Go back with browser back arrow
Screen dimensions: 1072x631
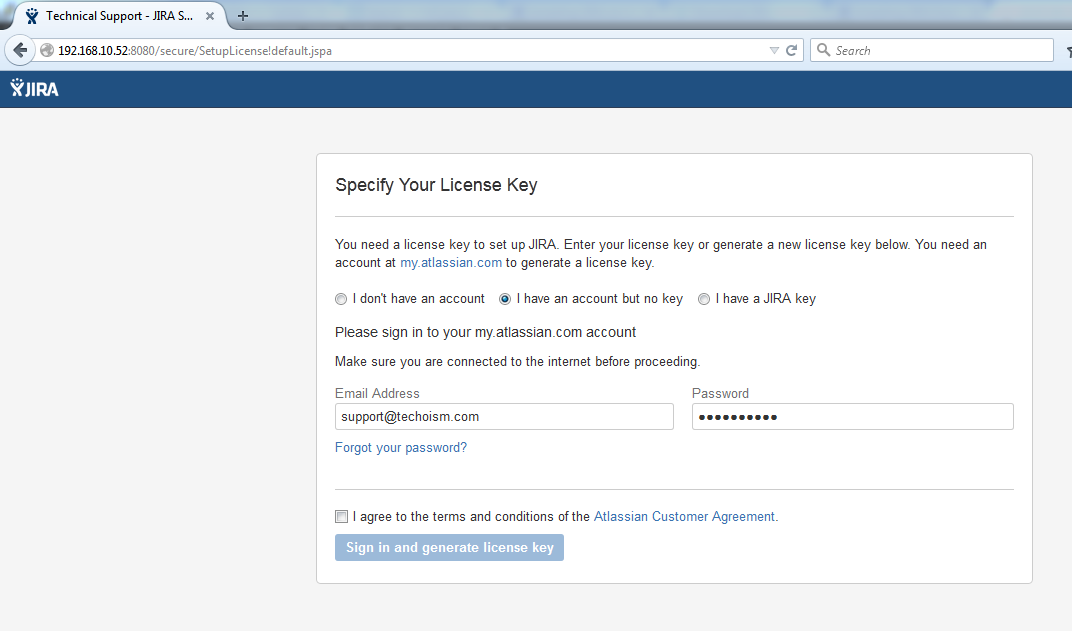pos(20,50)
